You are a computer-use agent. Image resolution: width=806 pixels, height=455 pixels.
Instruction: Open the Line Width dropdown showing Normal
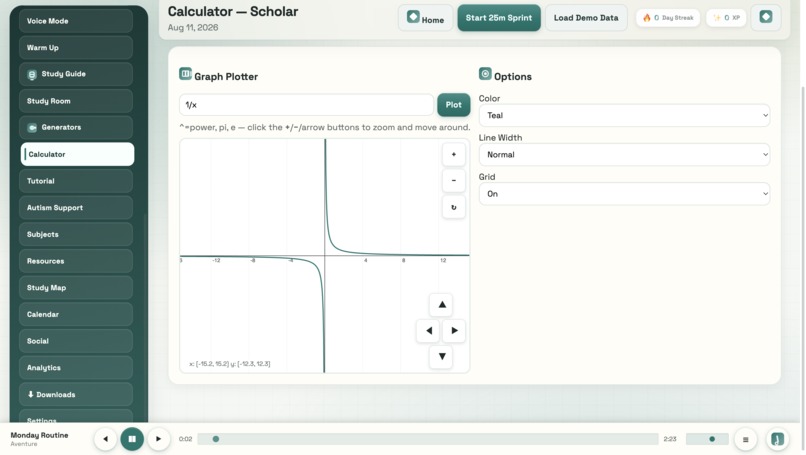coord(624,154)
